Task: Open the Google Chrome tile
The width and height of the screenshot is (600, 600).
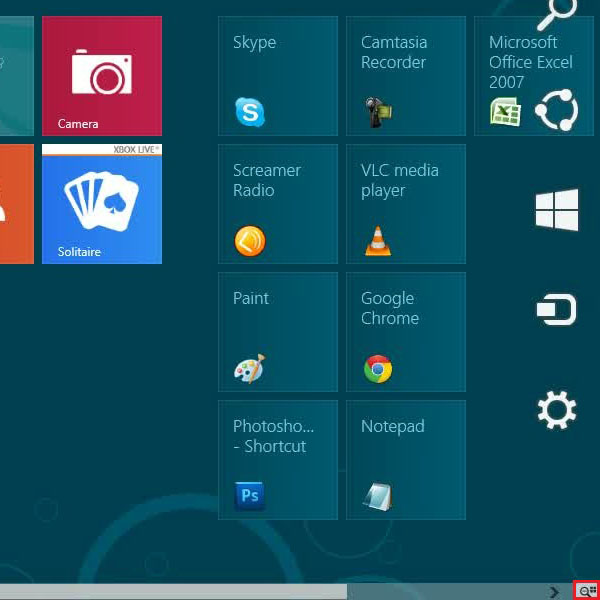Action: pyautogui.click(x=406, y=332)
